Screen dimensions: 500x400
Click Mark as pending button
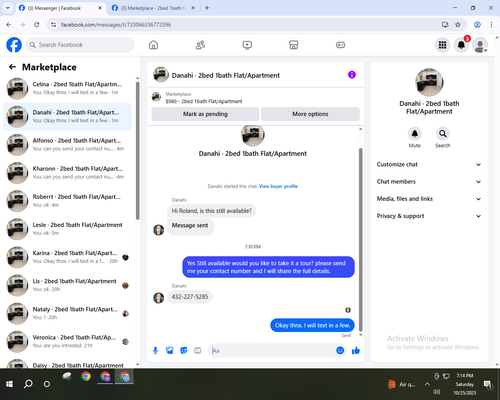pos(205,114)
